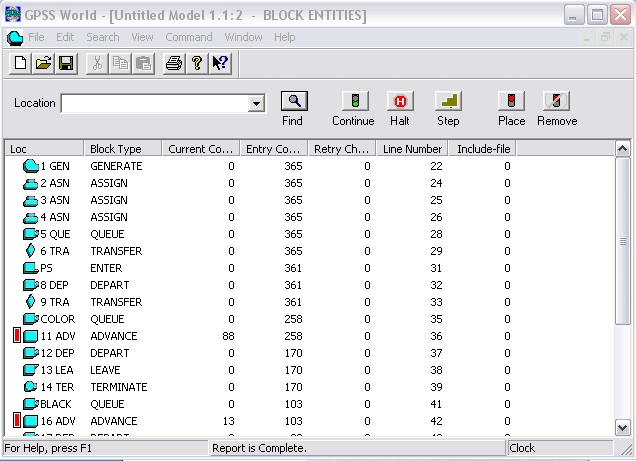The image size is (636, 461).
Task: Click the Retry Ch... column header
Action: click(342, 149)
